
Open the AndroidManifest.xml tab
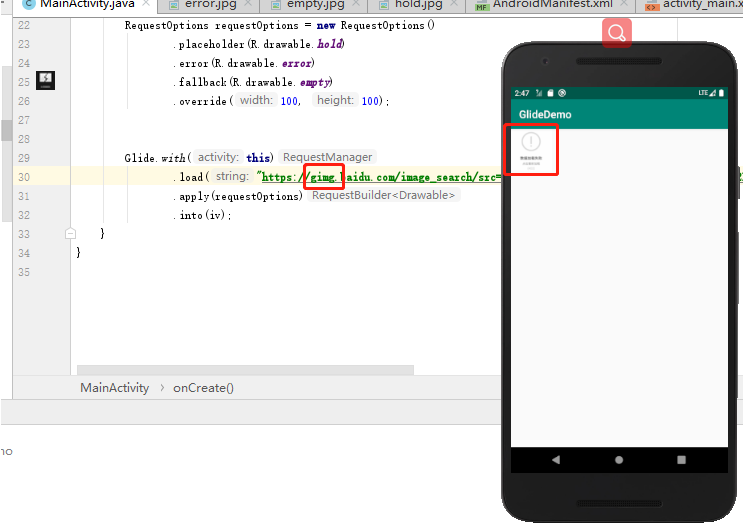[x=553, y=5]
